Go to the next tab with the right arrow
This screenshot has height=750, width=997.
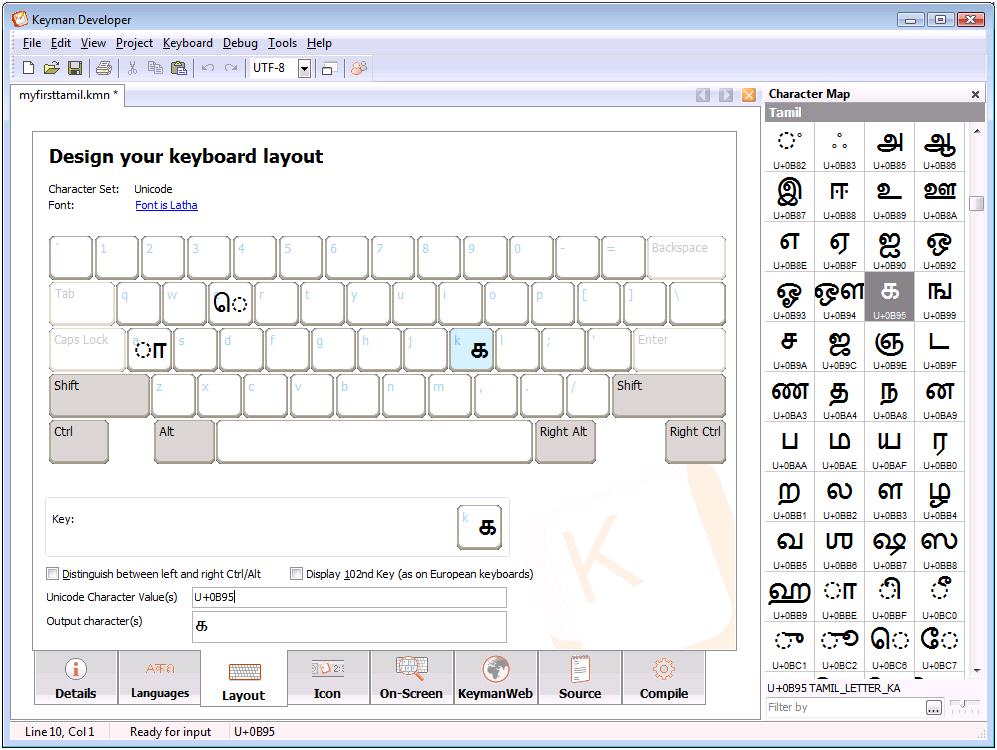coord(725,95)
